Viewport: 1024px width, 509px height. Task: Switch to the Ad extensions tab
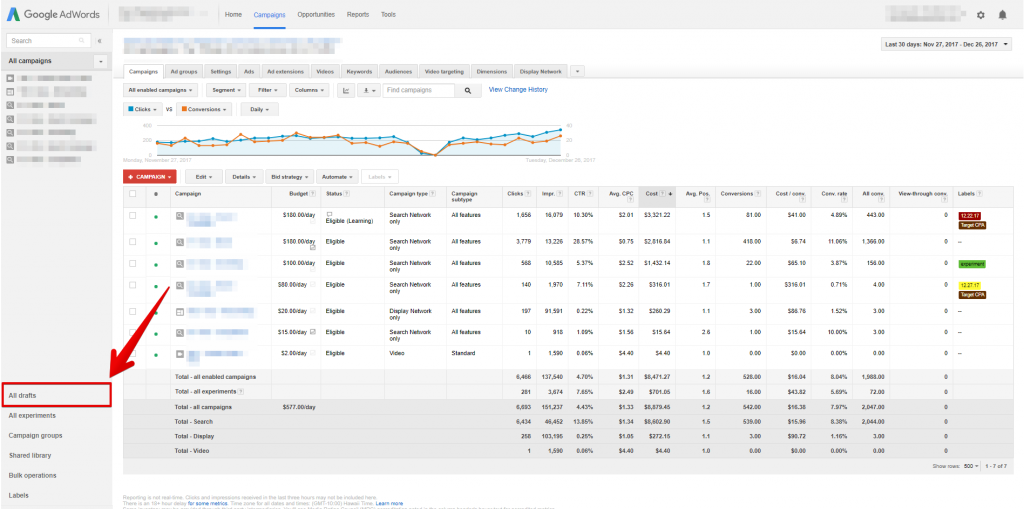coord(285,71)
